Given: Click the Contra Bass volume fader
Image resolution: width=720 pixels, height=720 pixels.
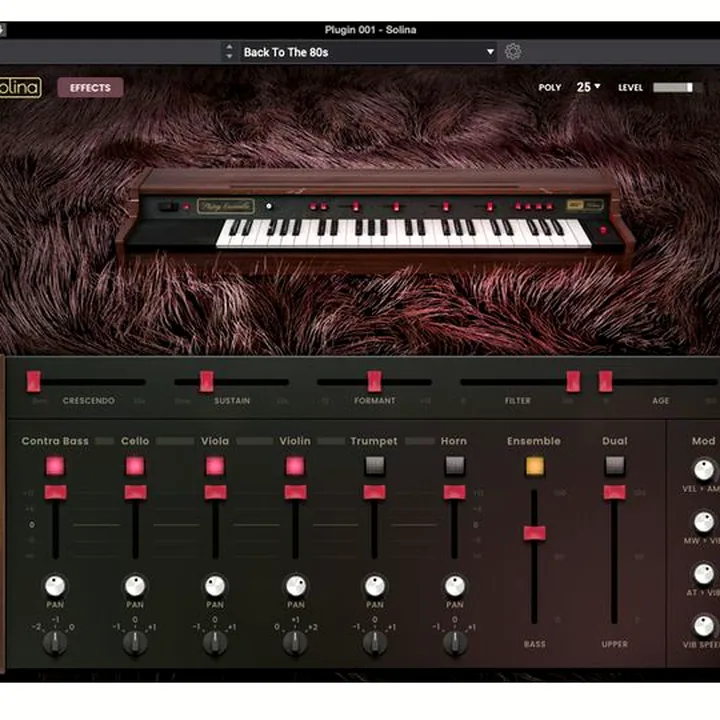Looking at the screenshot, I should 56,492.
